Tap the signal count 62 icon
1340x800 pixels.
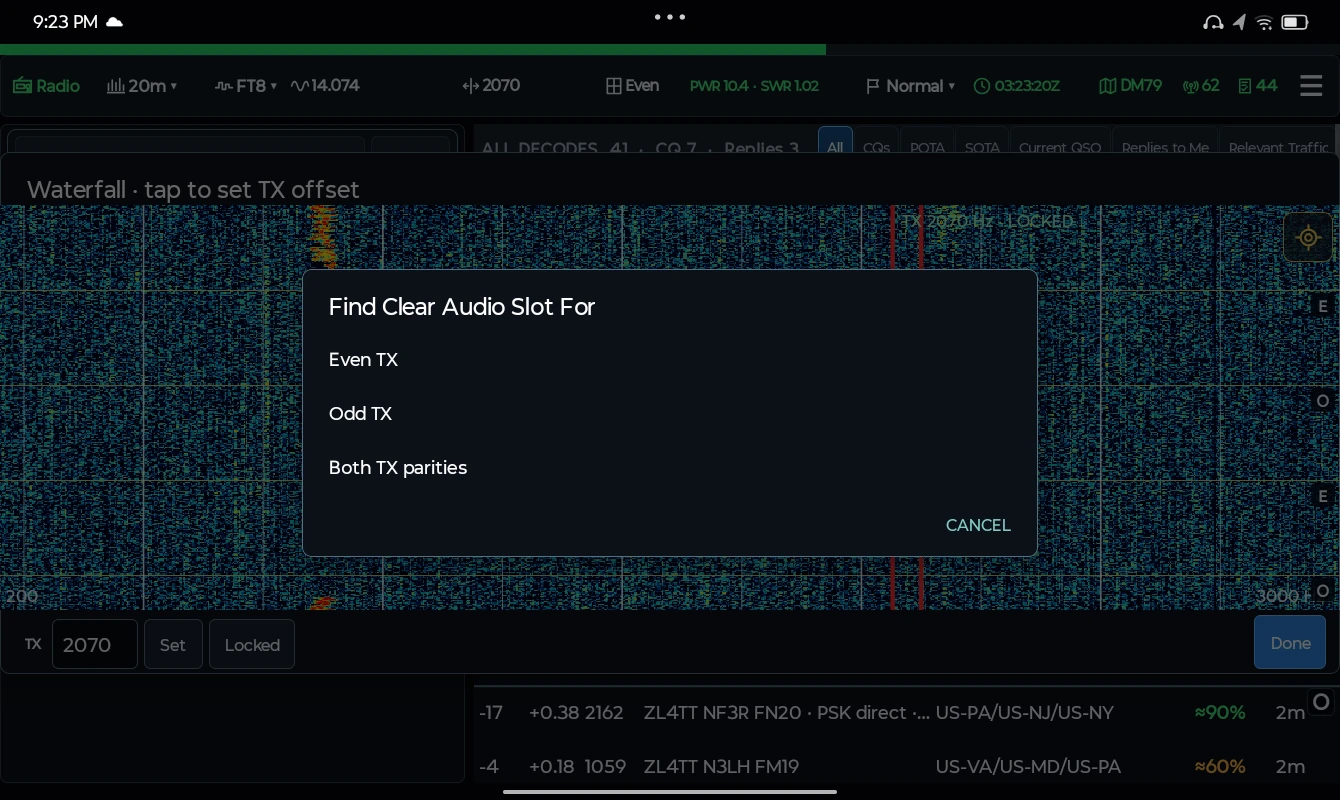[1201, 86]
